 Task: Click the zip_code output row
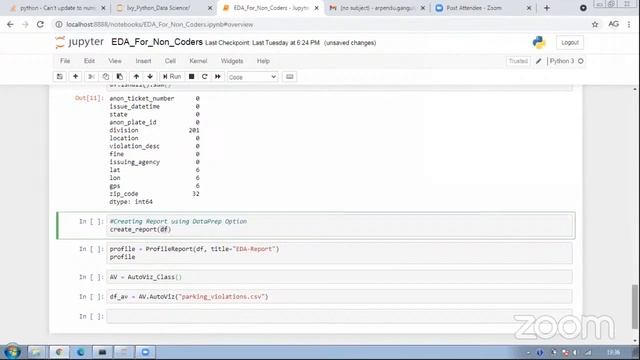(x=154, y=194)
